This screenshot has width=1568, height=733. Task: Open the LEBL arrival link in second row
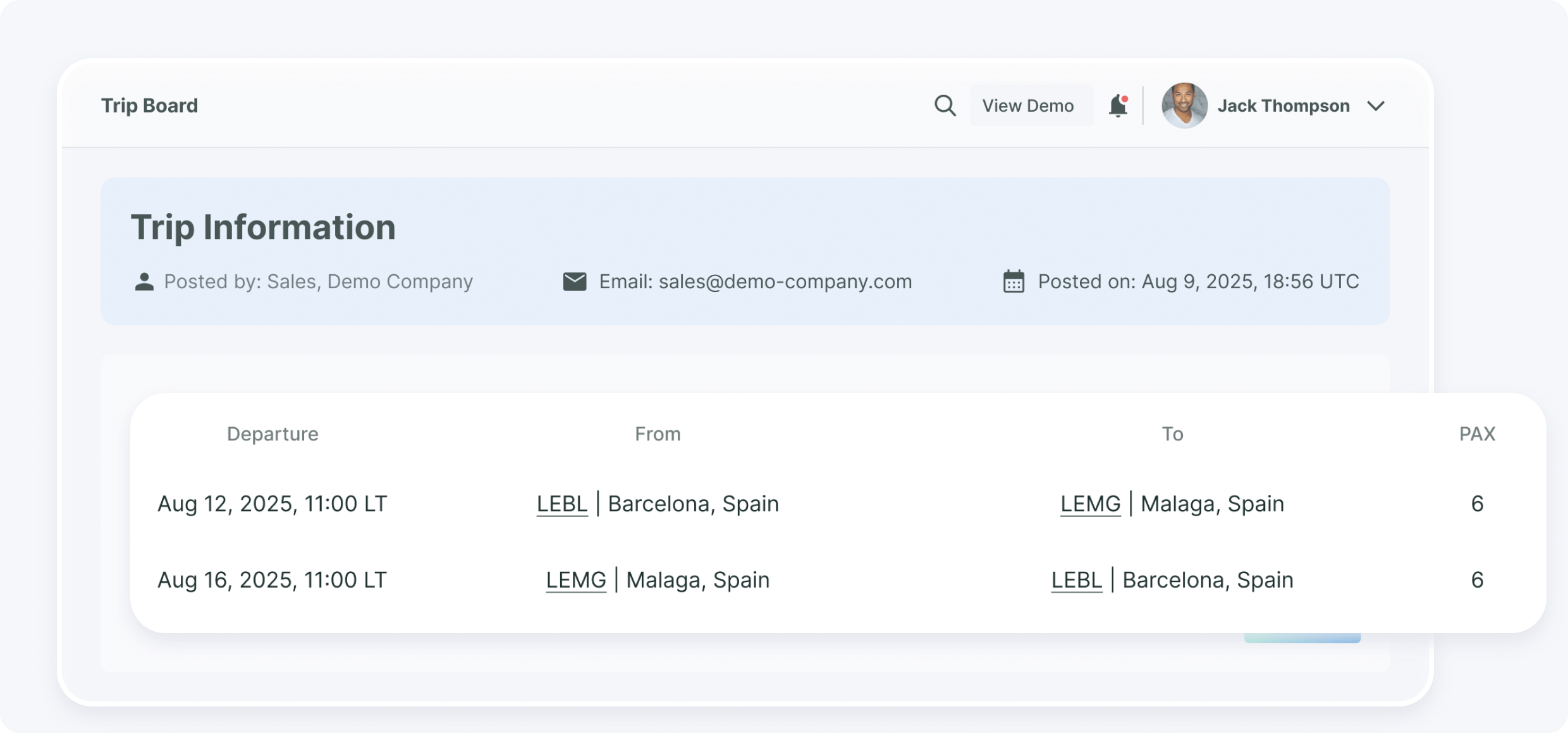pyautogui.click(x=1076, y=579)
